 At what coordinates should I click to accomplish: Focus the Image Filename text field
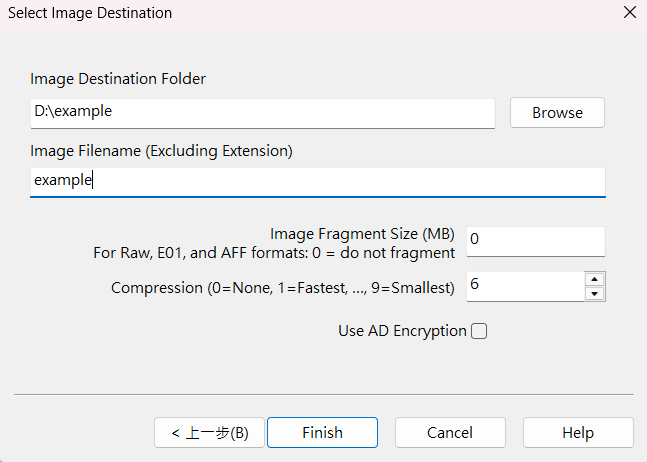[317, 181]
